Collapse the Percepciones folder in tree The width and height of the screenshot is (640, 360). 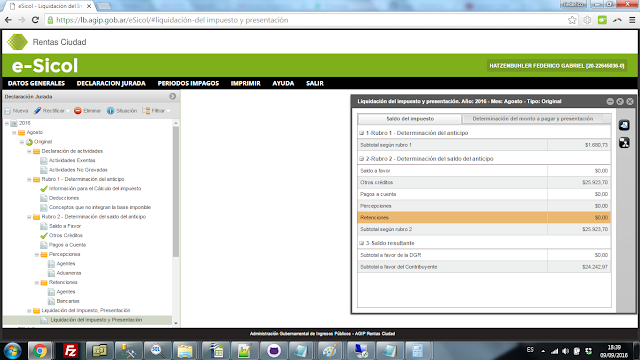tap(37, 254)
